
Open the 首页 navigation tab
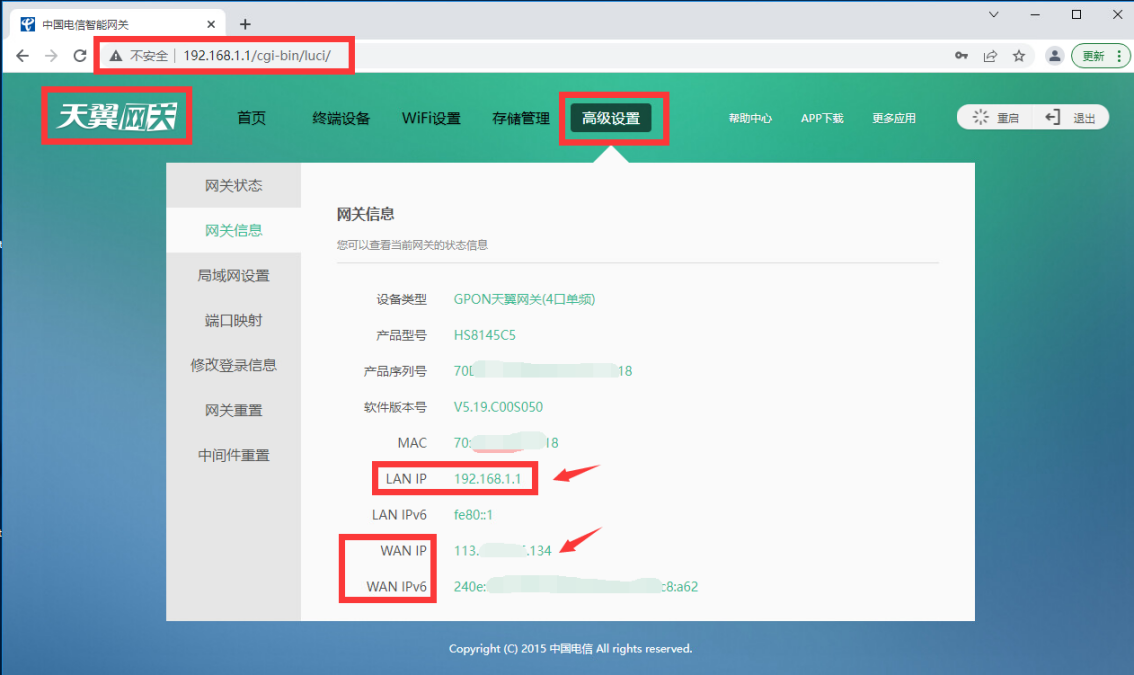click(252, 118)
